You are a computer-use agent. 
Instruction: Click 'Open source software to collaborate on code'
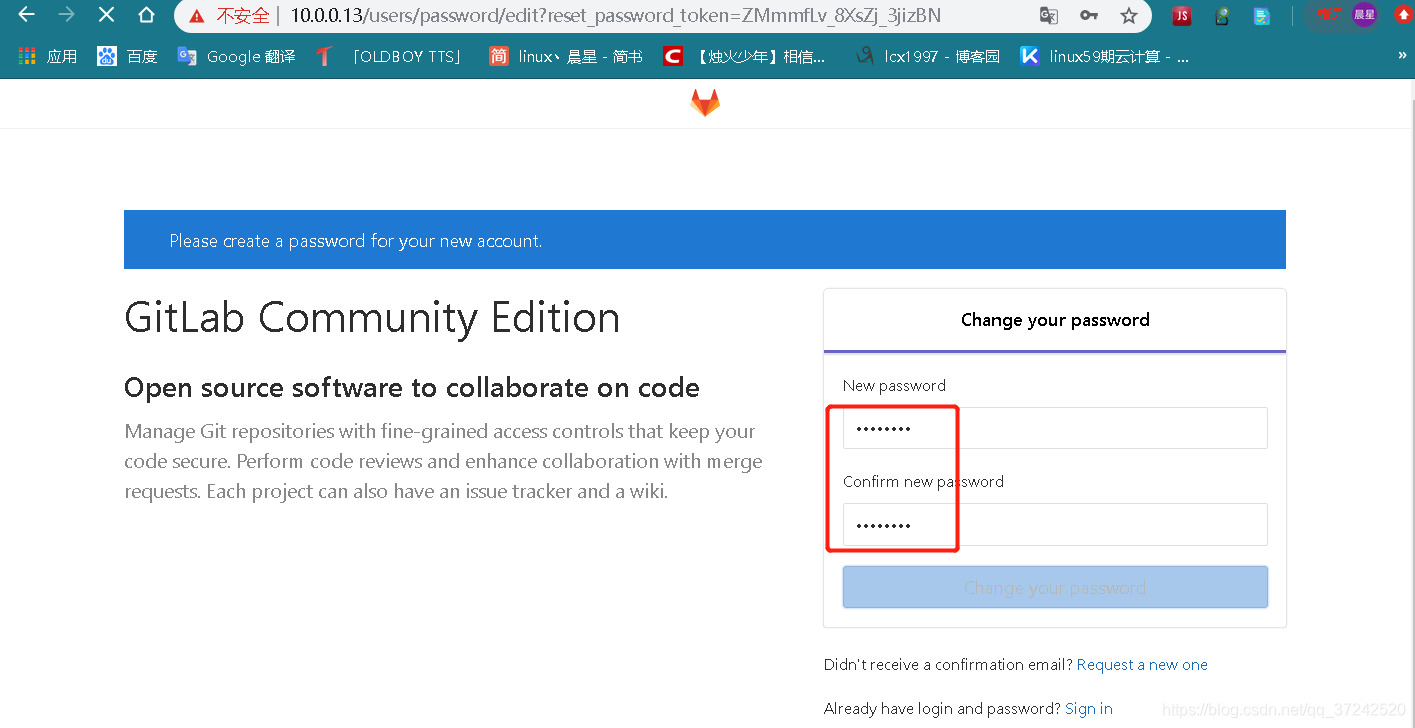[412, 388]
